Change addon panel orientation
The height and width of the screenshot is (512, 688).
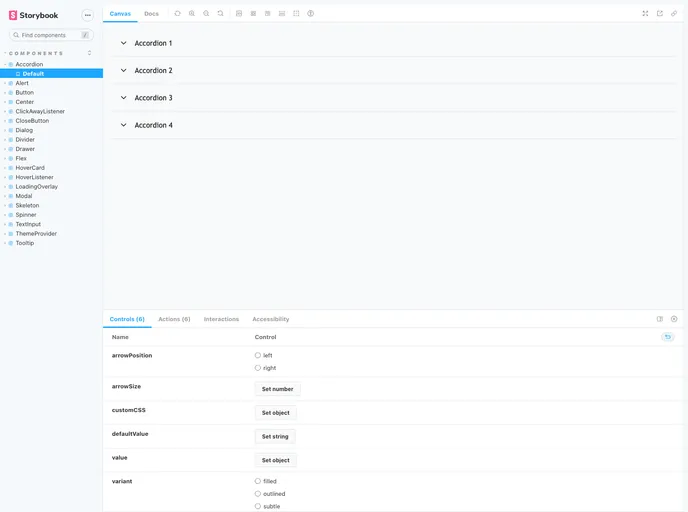[659, 319]
